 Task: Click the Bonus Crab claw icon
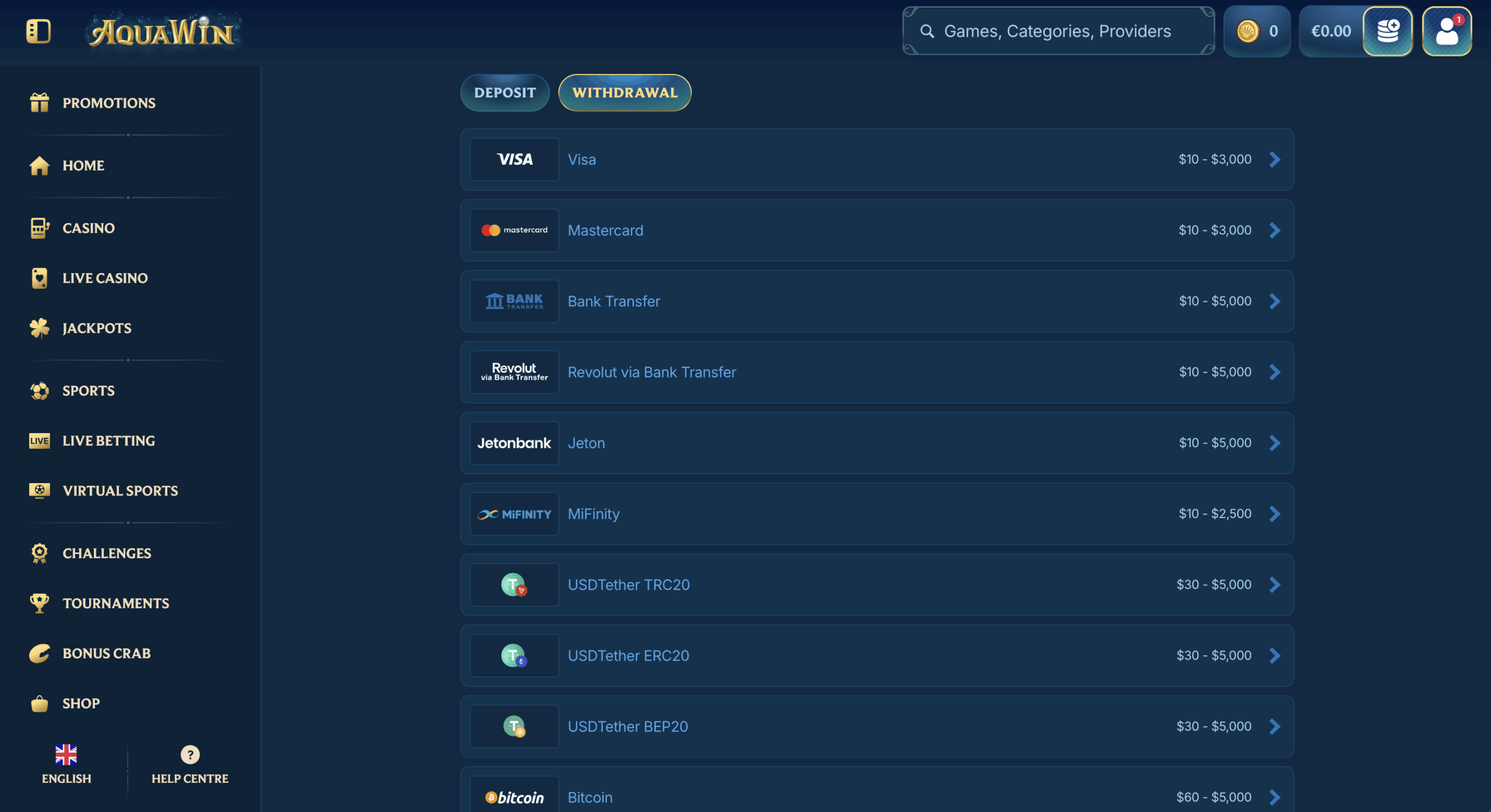[40, 653]
